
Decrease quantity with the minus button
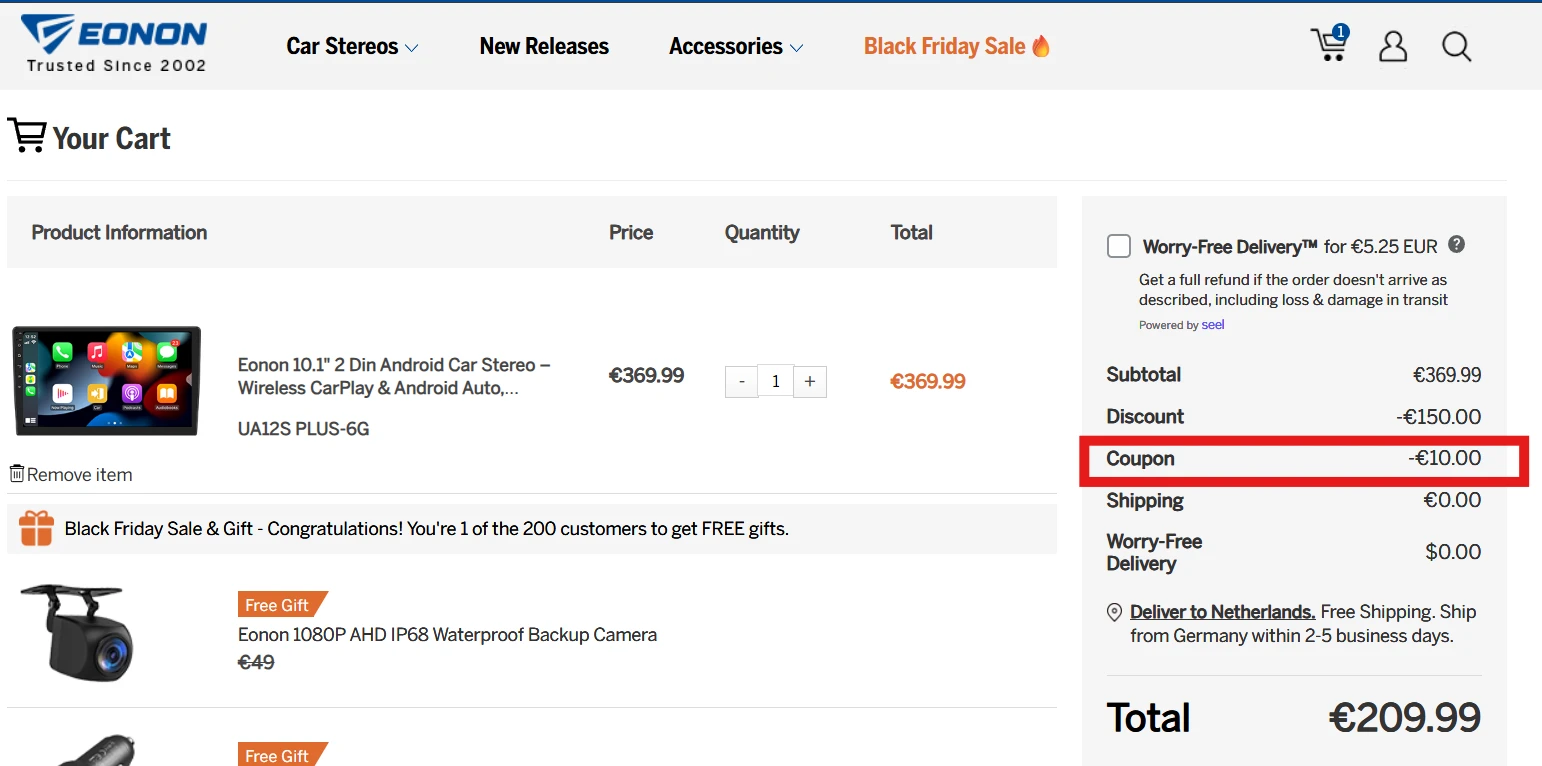click(741, 382)
